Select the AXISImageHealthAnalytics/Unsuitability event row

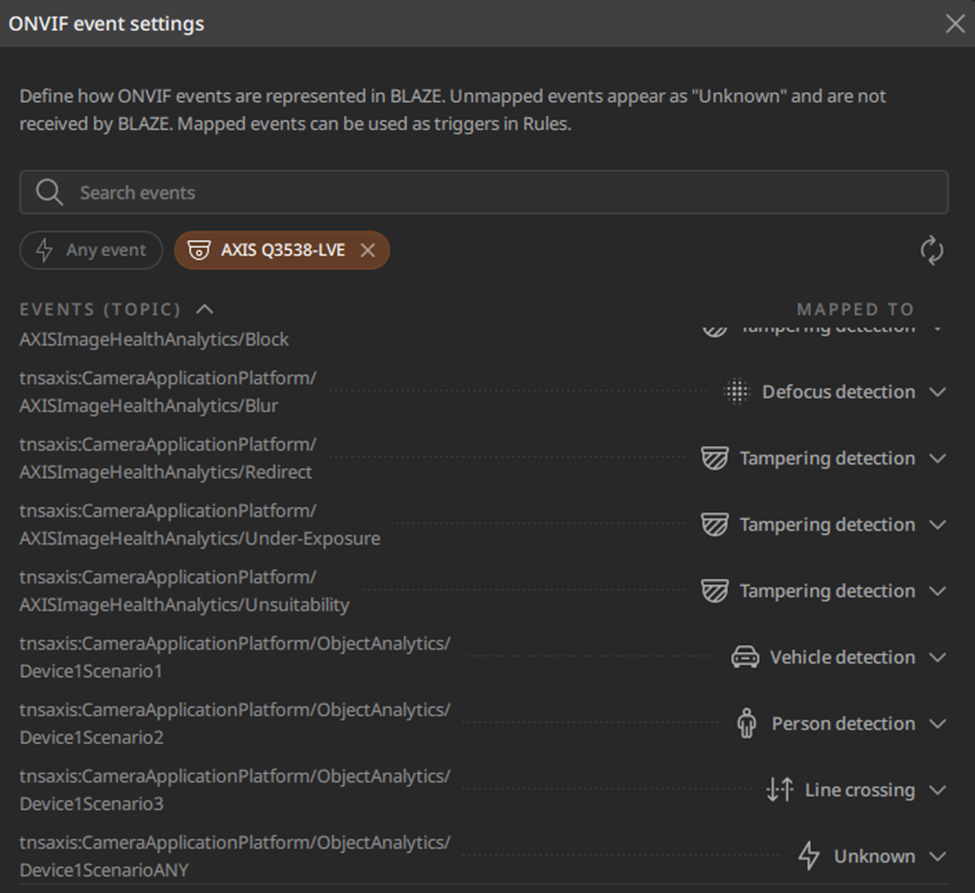click(484, 591)
